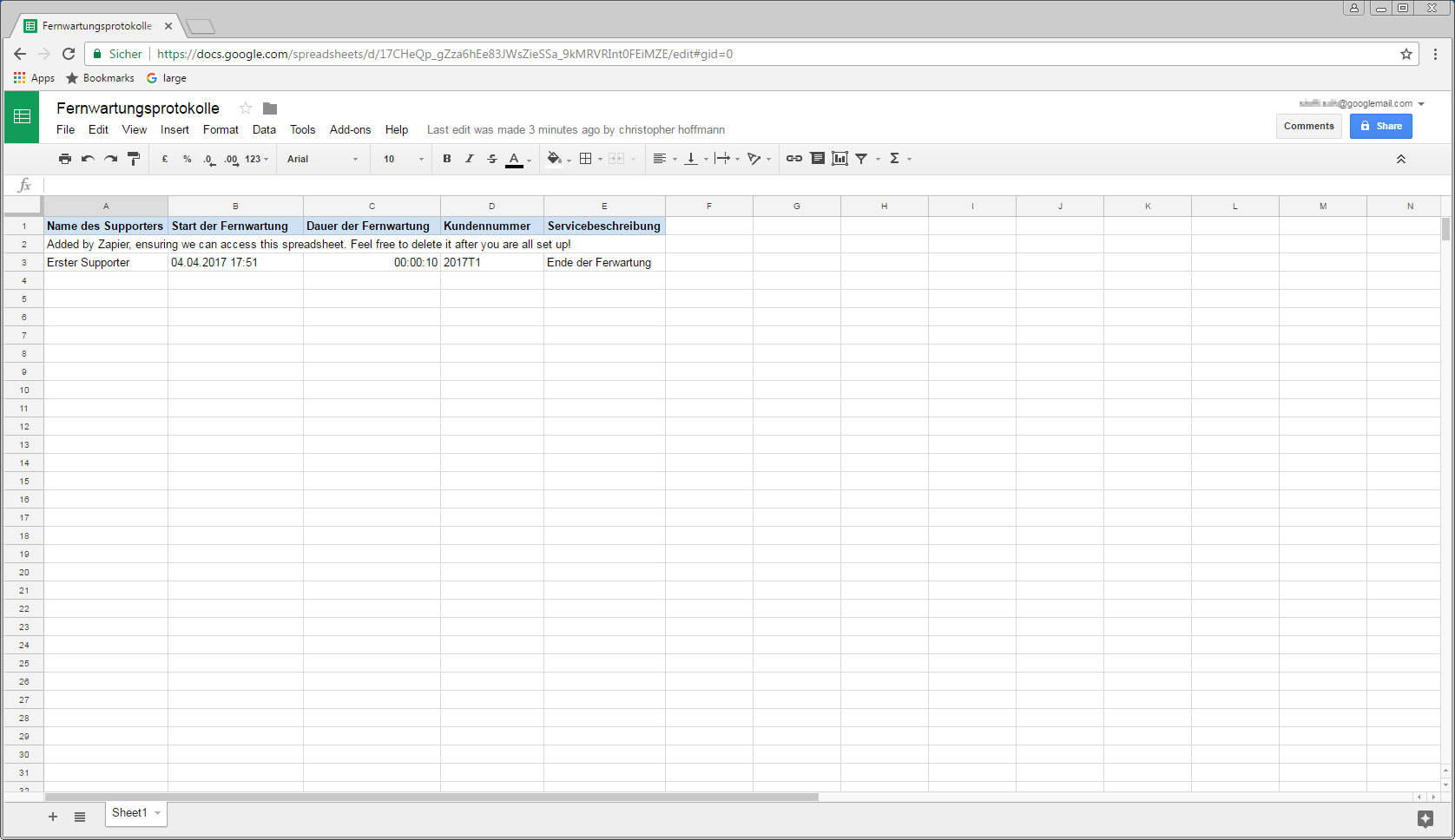Viewport: 1455px width, 840px height.
Task: Click the Print icon in toolbar
Action: (x=65, y=159)
